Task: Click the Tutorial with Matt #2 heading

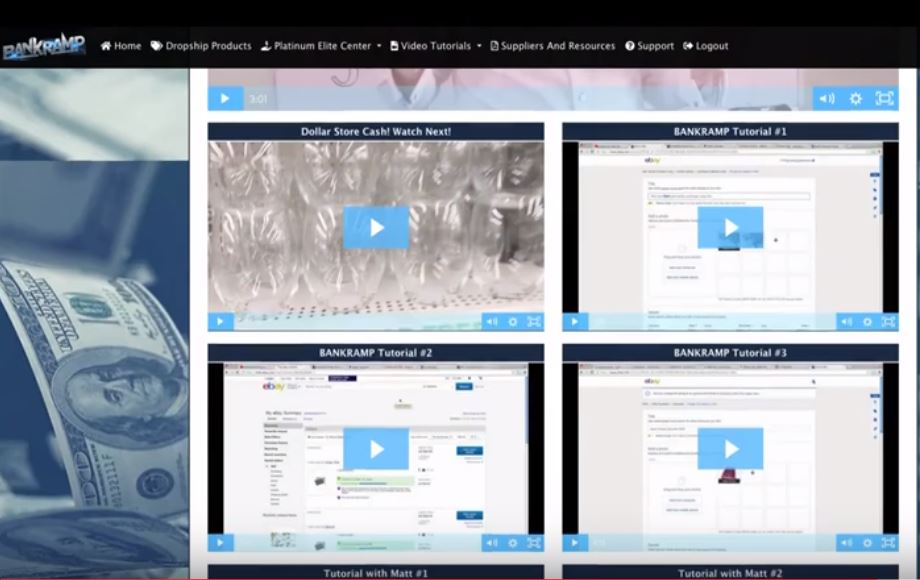Action: pos(730,573)
